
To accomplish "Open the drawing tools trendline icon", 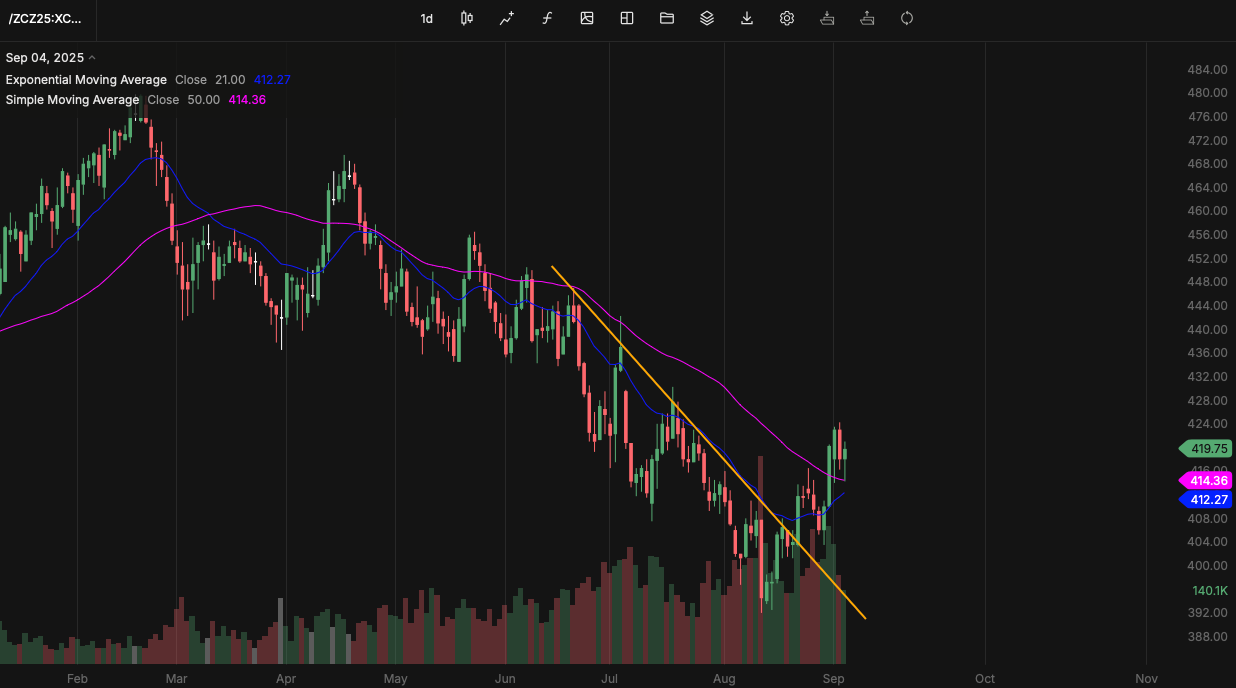I will [x=506, y=18].
